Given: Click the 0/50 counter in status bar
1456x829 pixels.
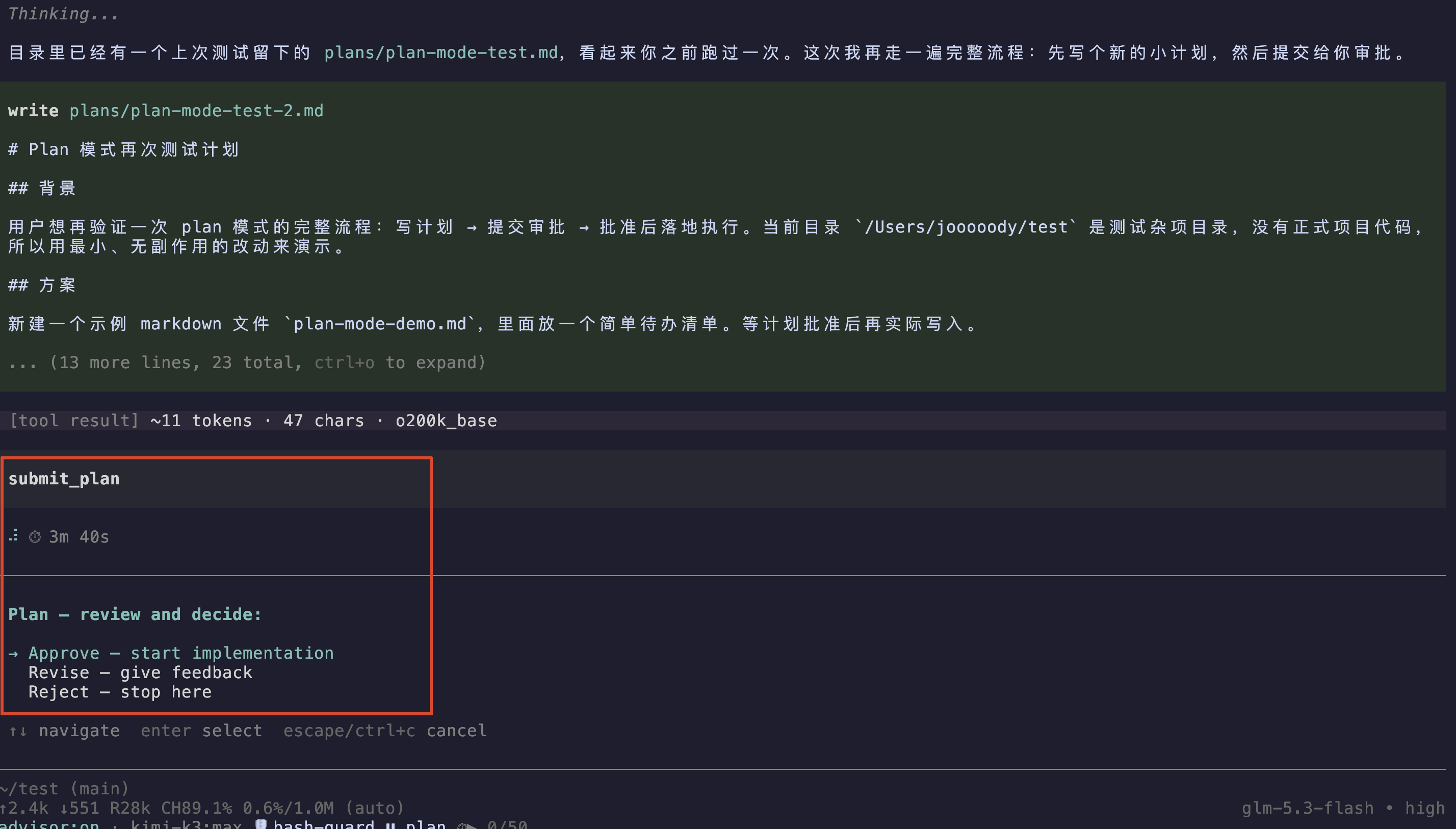Looking at the screenshot, I should tap(507, 824).
